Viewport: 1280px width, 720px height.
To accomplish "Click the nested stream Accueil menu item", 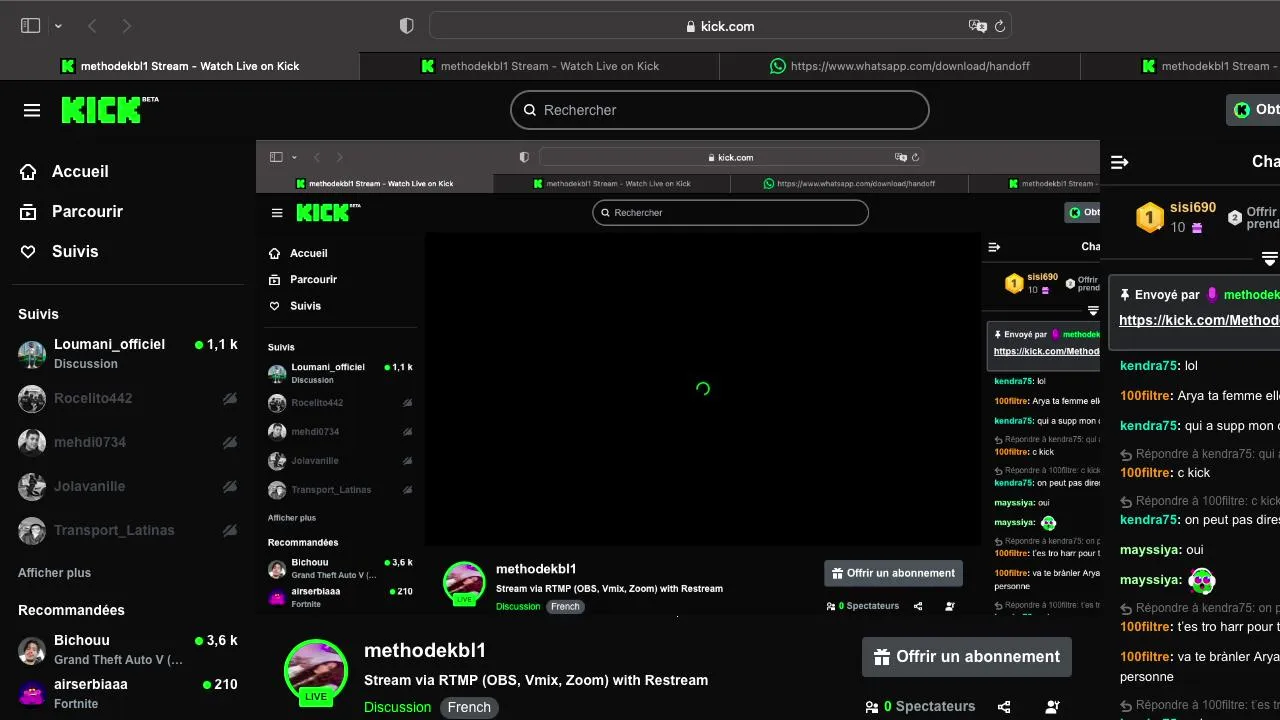I will pyautogui.click(x=298, y=253).
